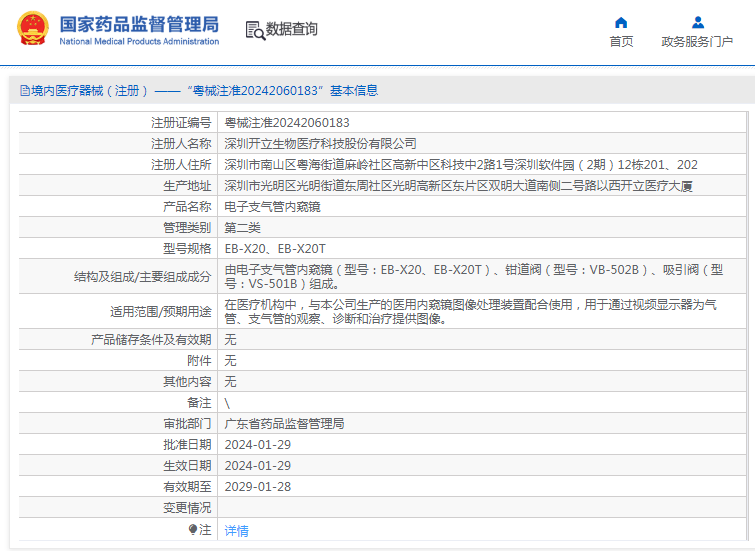This screenshot has height=551, width=755.
Task: Click 国家药品监督管理局 site title
Action: point(139,24)
